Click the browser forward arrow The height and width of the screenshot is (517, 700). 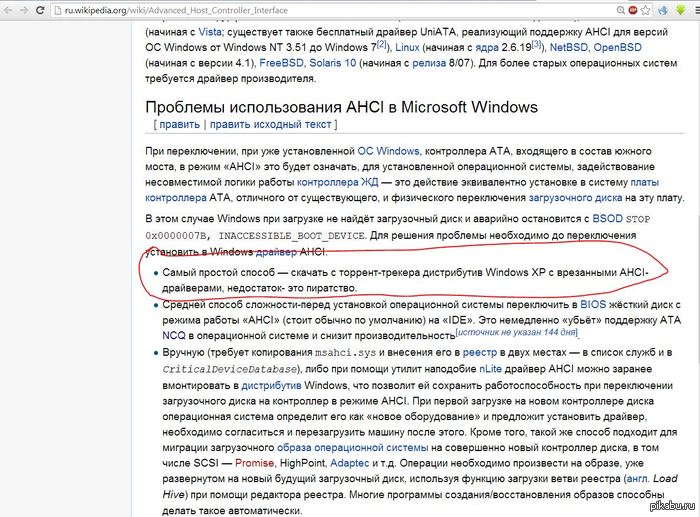[24, 10]
